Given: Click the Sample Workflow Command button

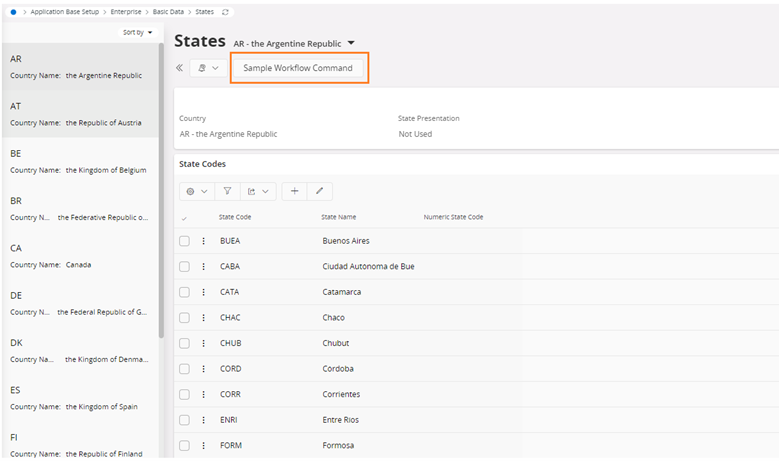Looking at the screenshot, I should pyautogui.click(x=298, y=68).
